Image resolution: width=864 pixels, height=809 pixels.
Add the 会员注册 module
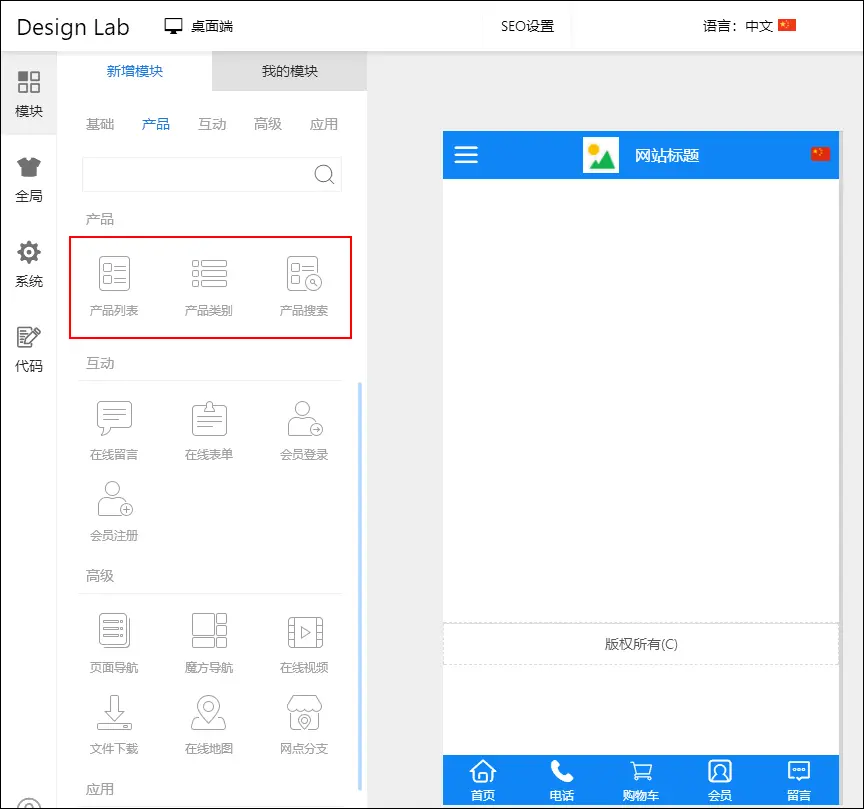(114, 499)
